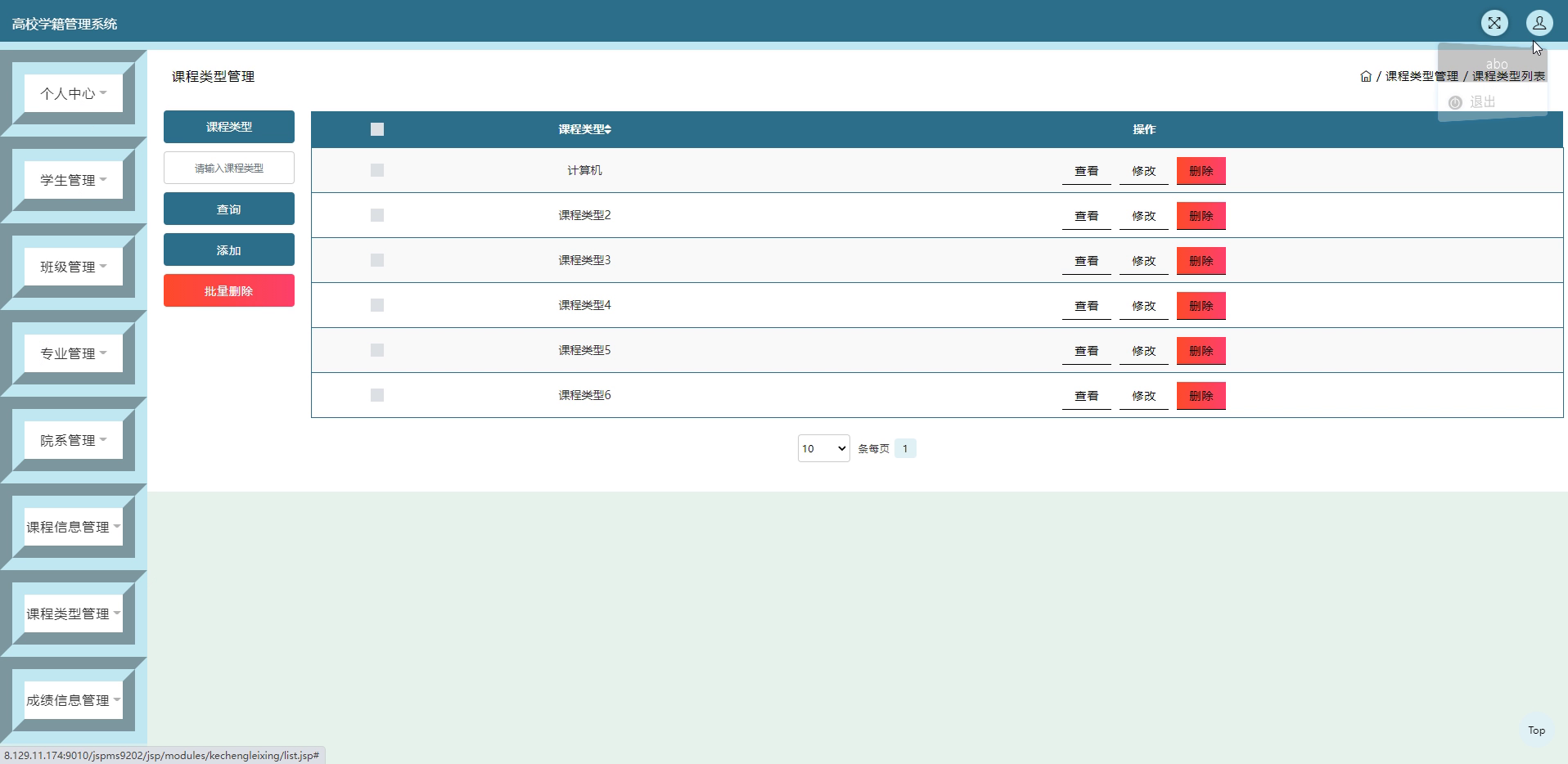
Task: Click 删除 for 课程类型5
Action: [x=1201, y=351]
